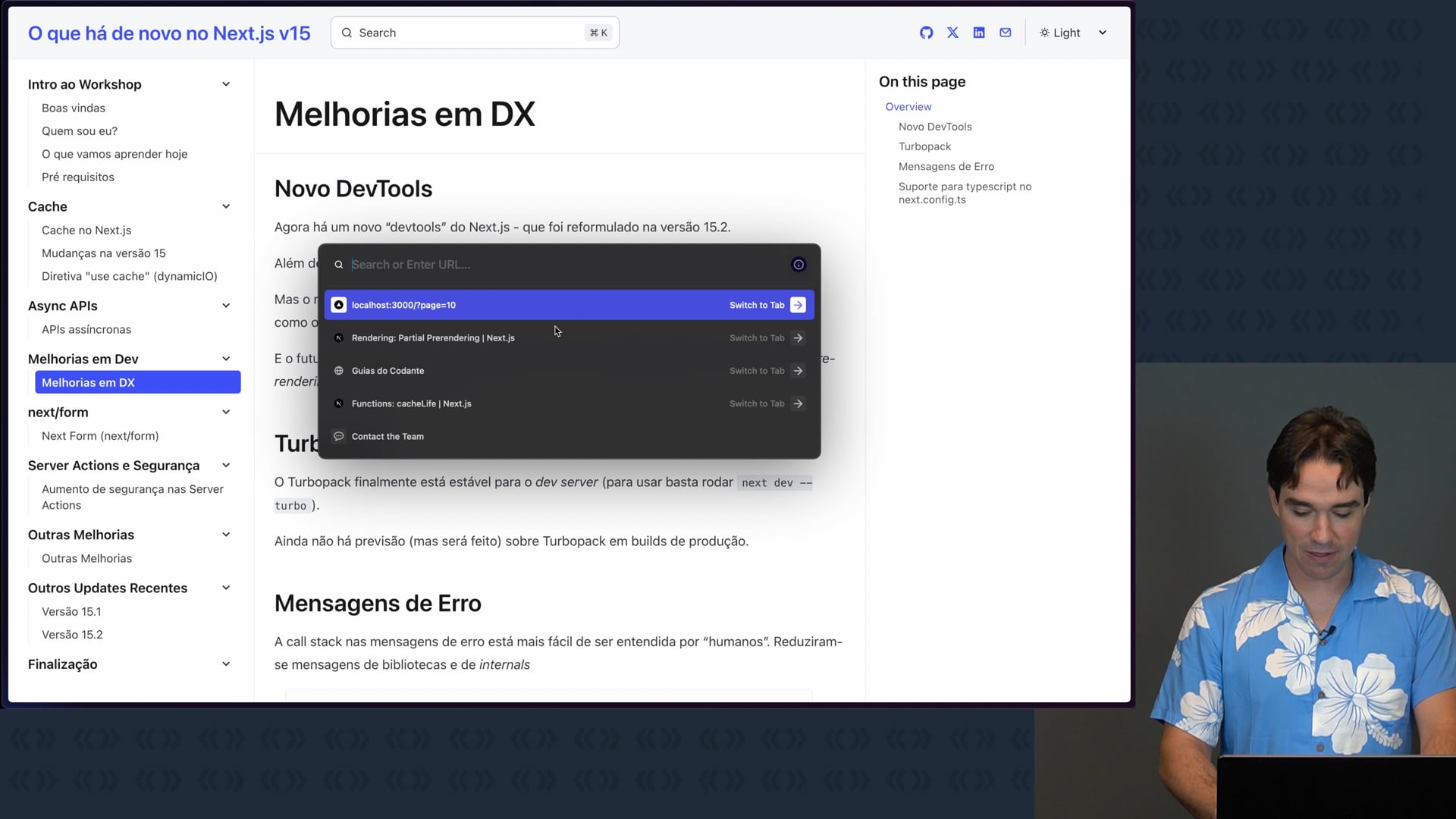Click the globe icon beside Guias do Codante
1456x819 pixels.
339,371
